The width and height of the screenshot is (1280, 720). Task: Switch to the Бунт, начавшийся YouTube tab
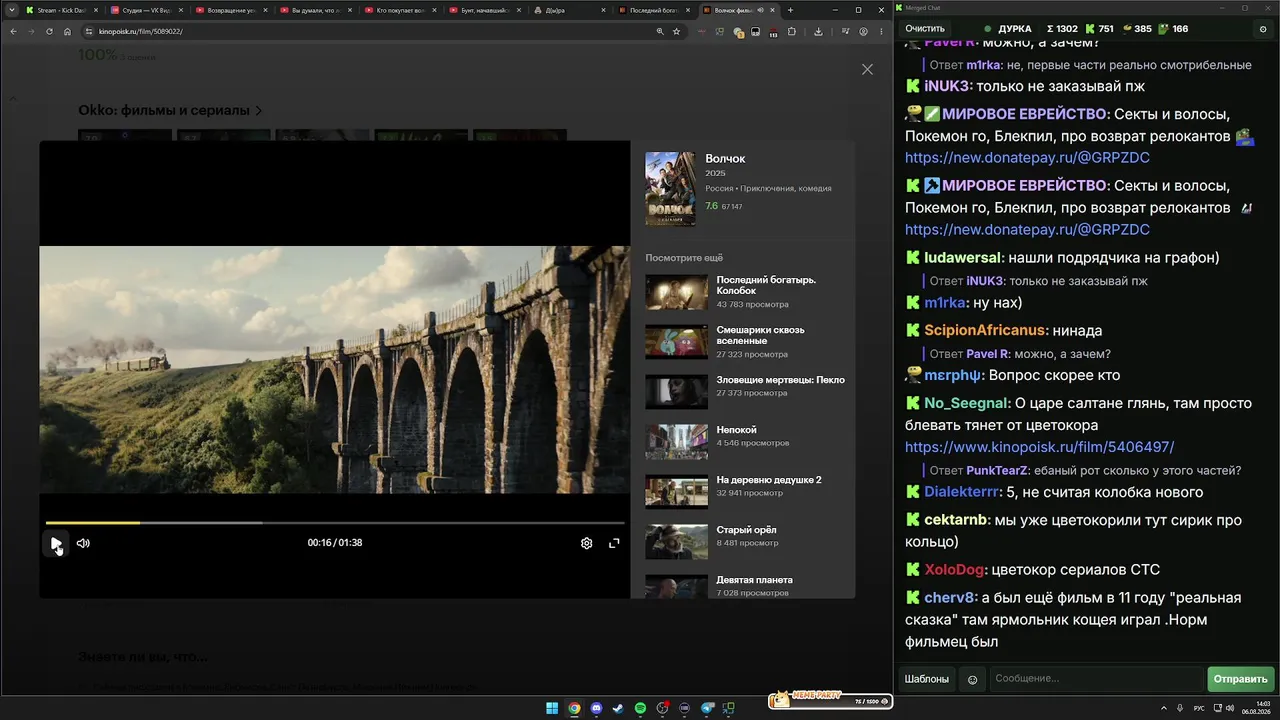pos(485,10)
